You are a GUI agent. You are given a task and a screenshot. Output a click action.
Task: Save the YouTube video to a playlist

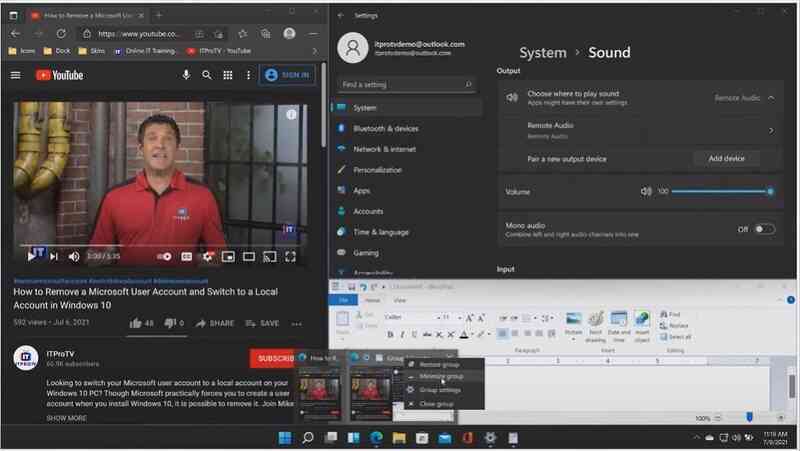tap(262, 323)
